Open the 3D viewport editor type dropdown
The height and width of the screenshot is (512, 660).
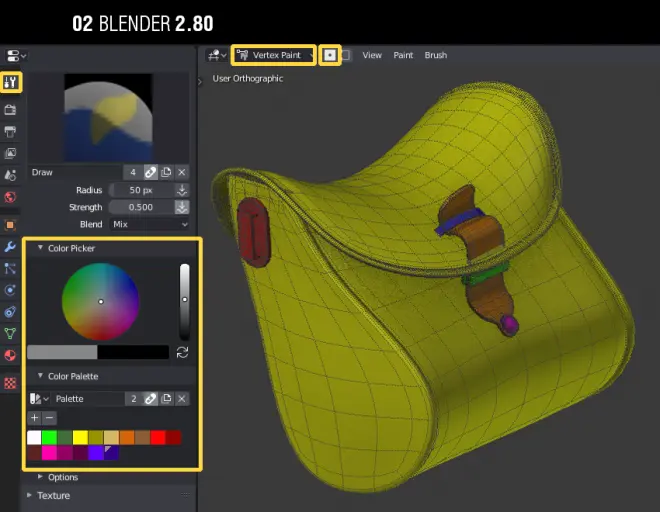point(217,55)
